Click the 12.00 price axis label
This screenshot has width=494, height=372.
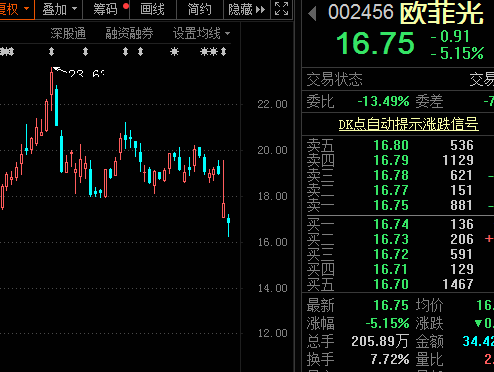point(272,333)
